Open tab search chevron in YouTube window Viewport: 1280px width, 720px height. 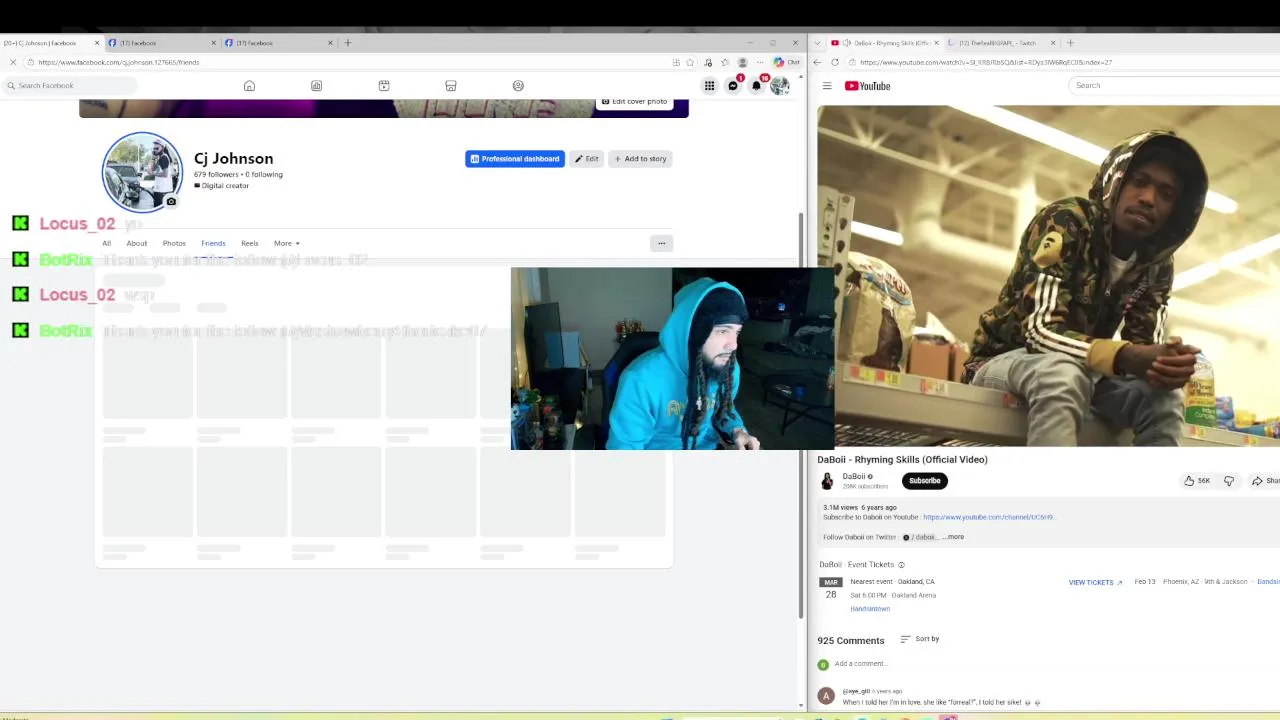[x=818, y=43]
